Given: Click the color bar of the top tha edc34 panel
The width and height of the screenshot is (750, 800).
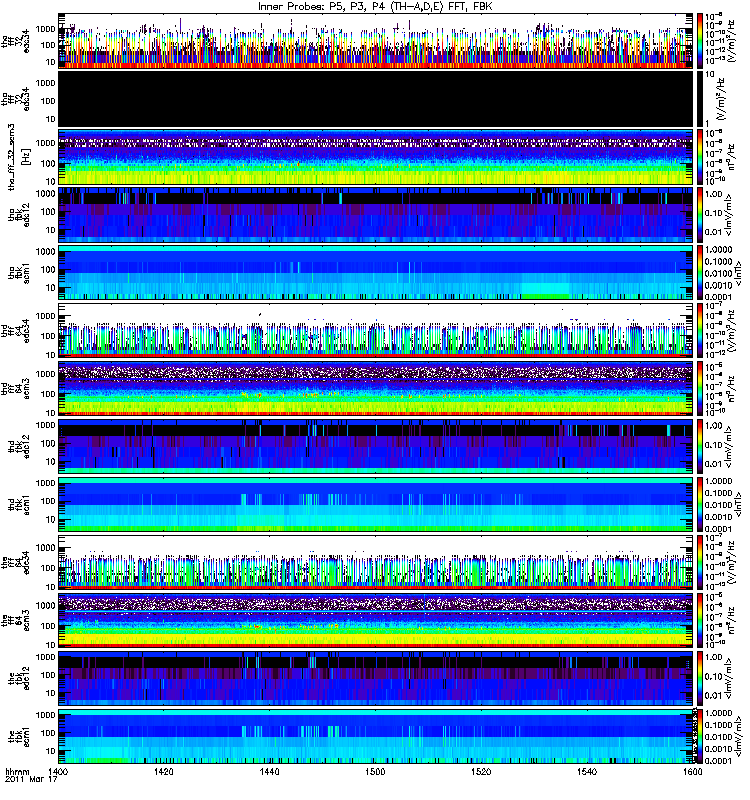Looking at the screenshot, I should point(700,41).
